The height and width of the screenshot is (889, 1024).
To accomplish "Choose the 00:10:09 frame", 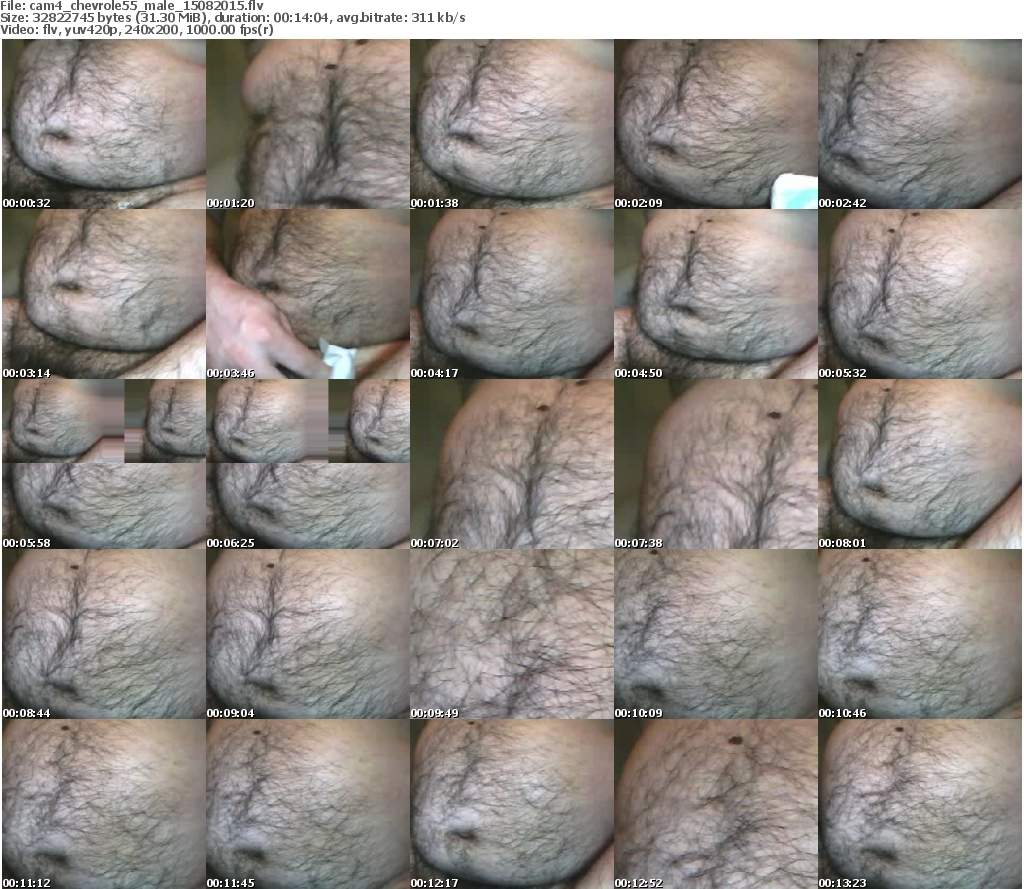I will 715,634.
